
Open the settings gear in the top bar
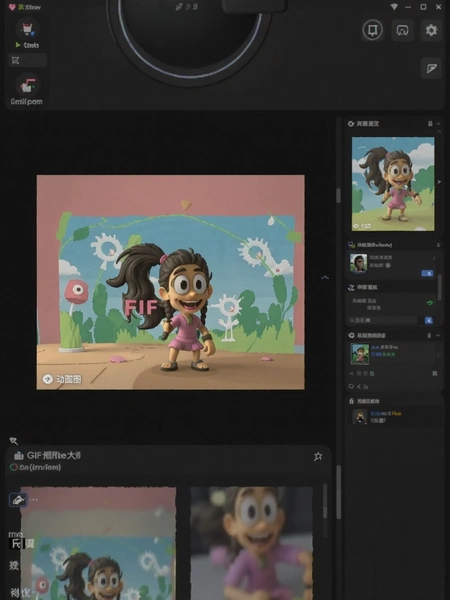pos(431,30)
